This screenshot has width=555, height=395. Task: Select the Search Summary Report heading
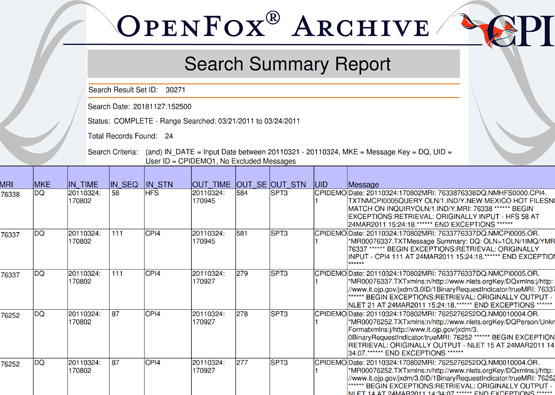tap(287, 64)
